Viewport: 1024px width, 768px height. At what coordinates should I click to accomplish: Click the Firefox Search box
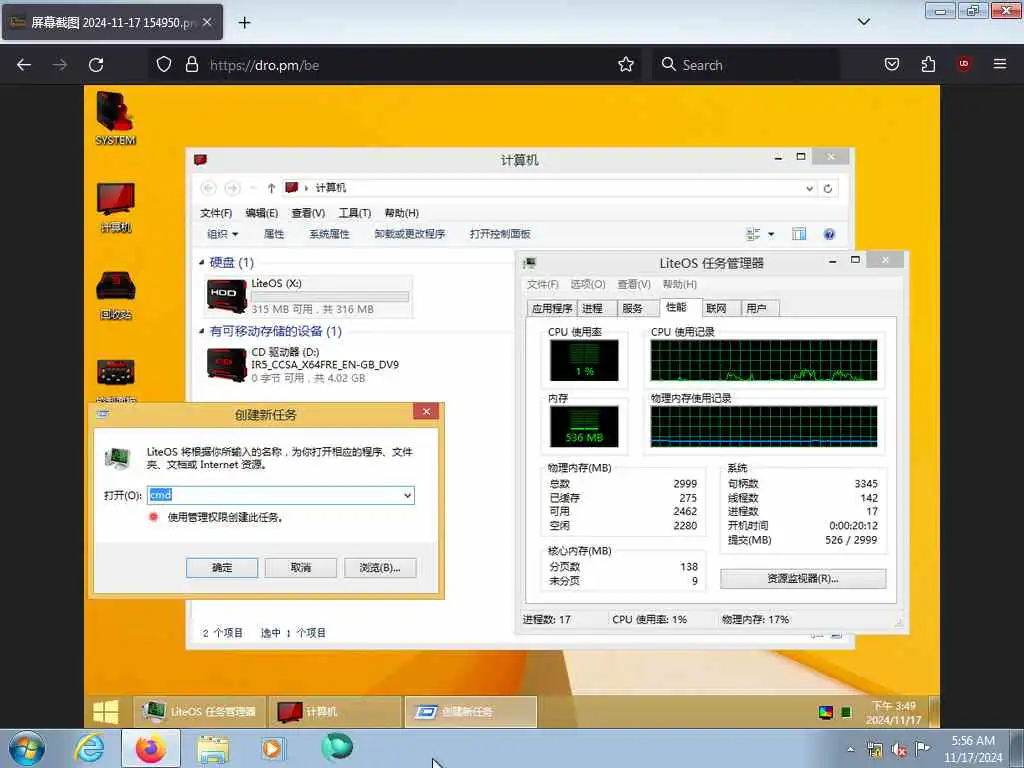pos(744,65)
